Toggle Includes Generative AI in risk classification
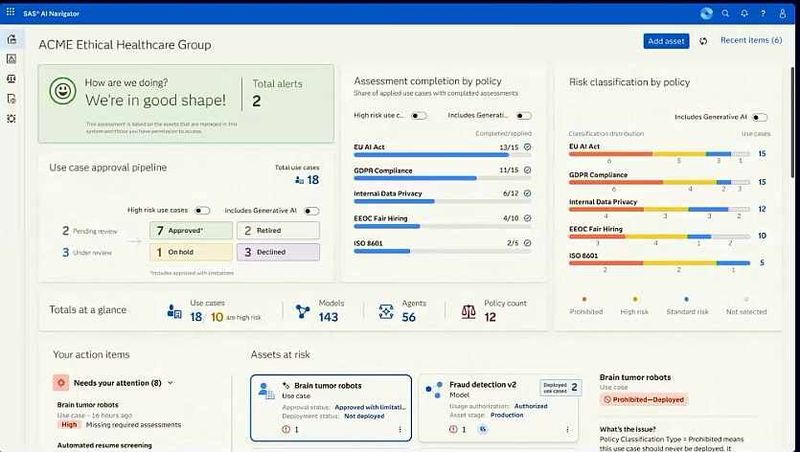This screenshot has width=800, height=452. (760, 117)
